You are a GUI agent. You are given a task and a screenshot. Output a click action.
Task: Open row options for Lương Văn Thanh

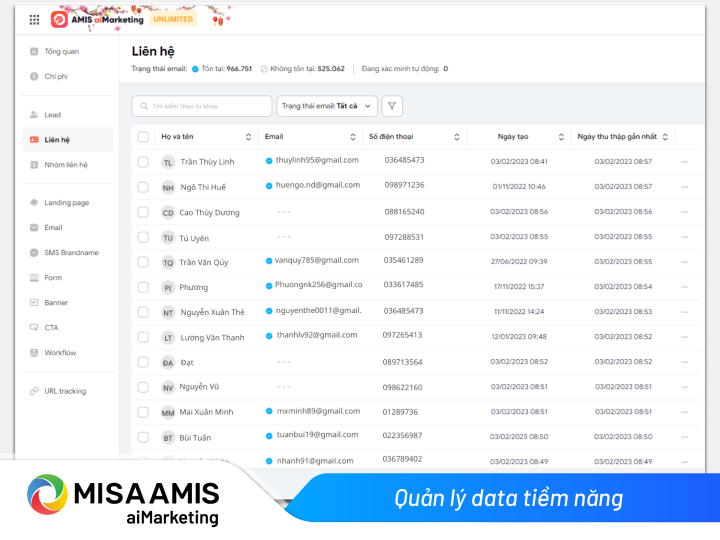click(x=685, y=337)
